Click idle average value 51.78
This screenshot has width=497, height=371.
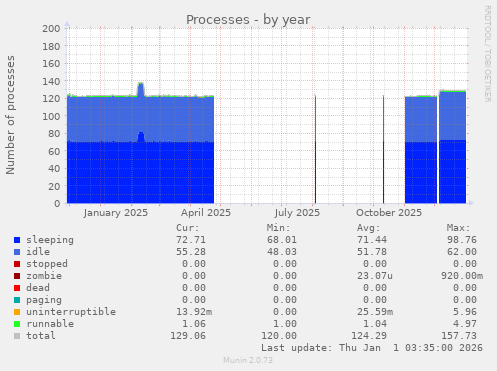[x=372, y=252]
